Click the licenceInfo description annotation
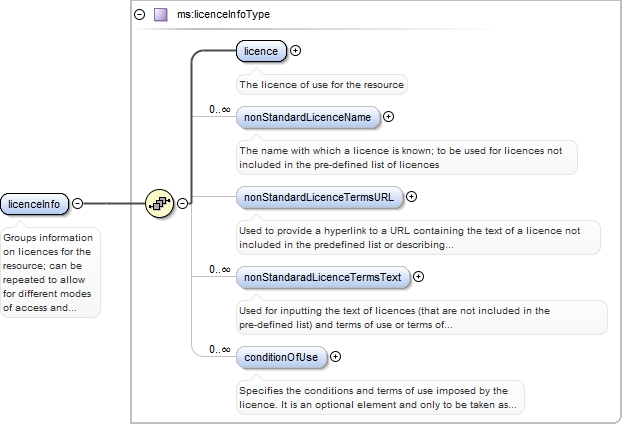This screenshot has width=623, height=425. (x=49, y=273)
